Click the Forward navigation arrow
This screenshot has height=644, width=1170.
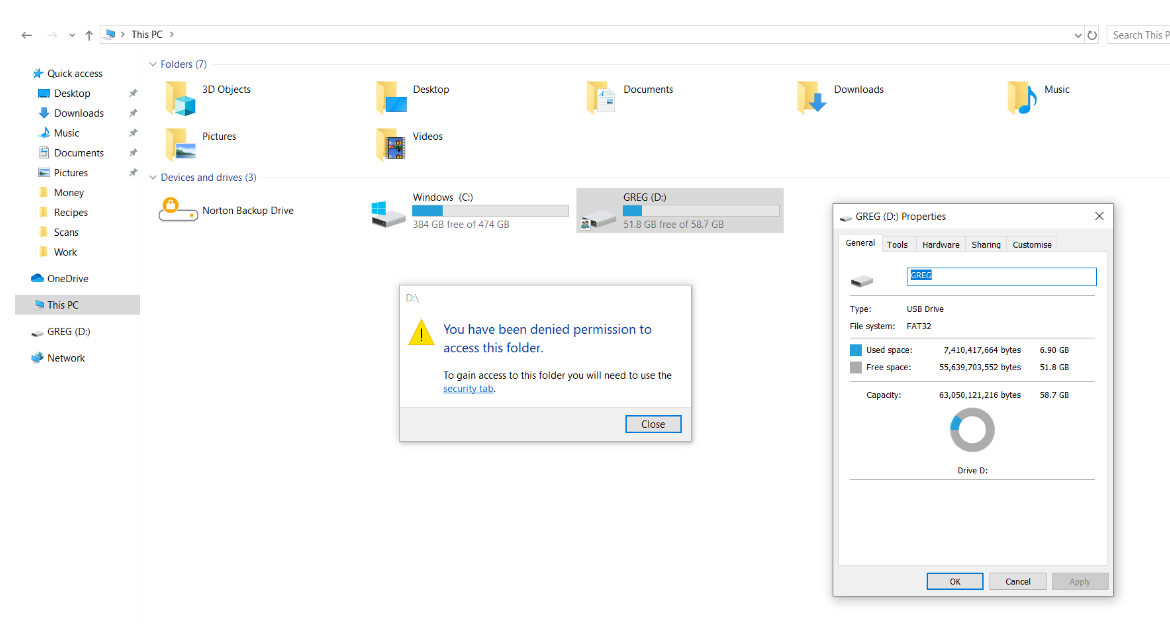tap(52, 35)
